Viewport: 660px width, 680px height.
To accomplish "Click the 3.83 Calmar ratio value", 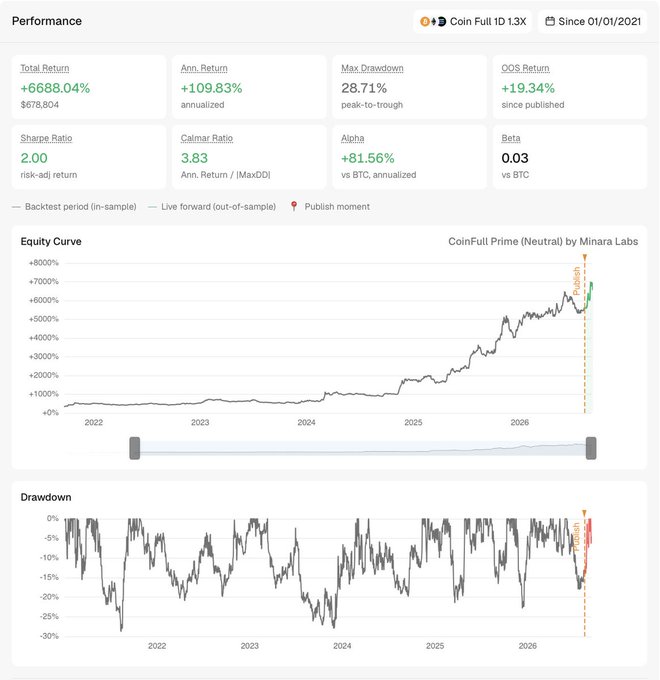I will click(x=194, y=158).
